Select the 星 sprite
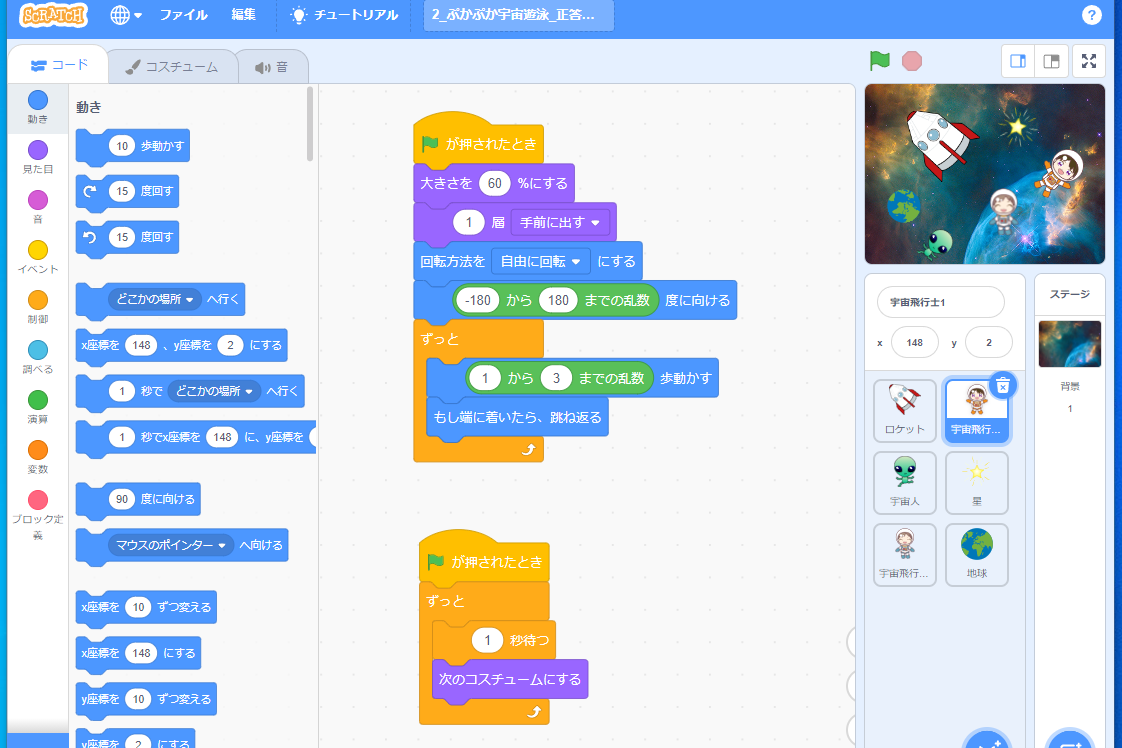This screenshot has height=748, width=1122. point(977,482)
